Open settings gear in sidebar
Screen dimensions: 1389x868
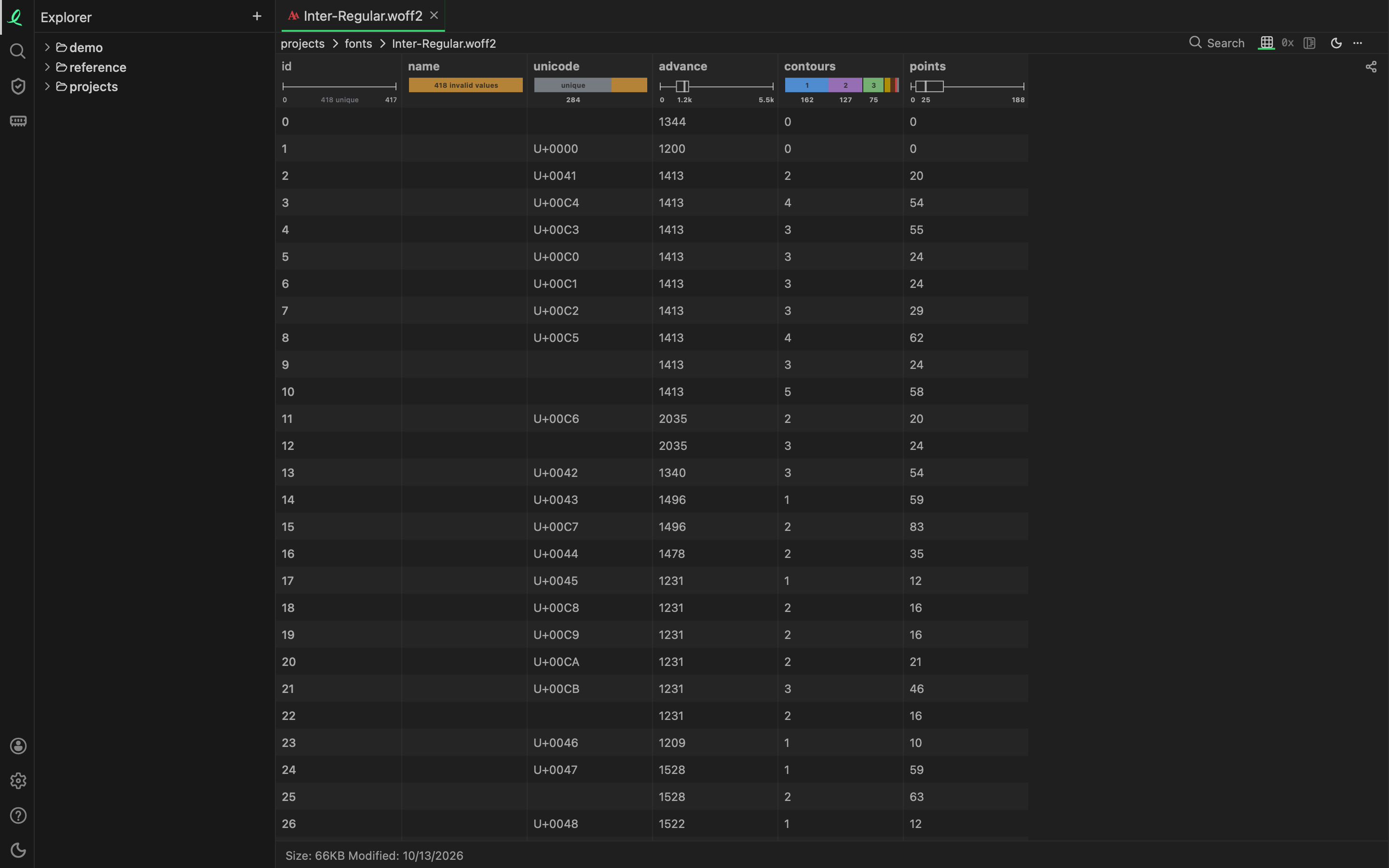pyautogui.click(x=18, y=781)
